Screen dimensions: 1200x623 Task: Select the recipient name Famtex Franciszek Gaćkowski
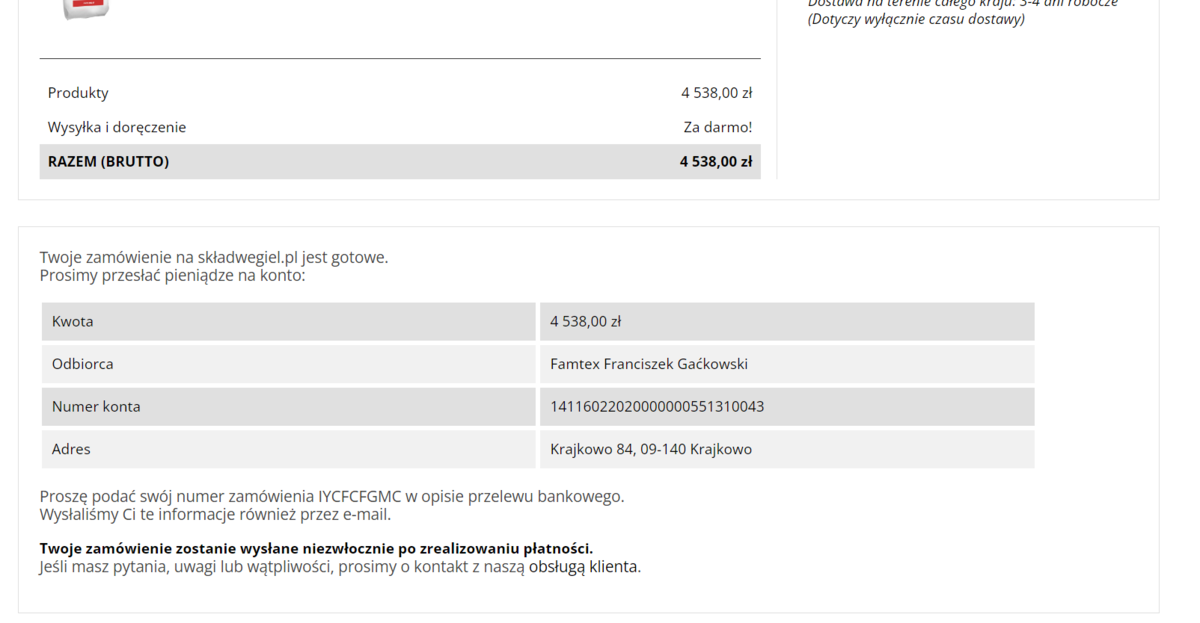click(649, 364)
